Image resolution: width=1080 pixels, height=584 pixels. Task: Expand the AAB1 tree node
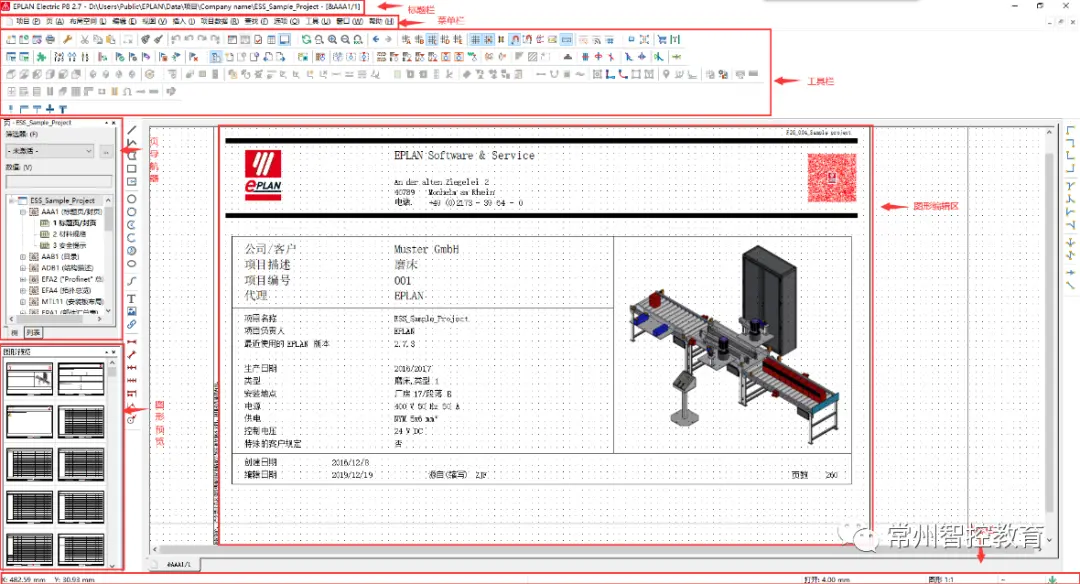(23, 256)
